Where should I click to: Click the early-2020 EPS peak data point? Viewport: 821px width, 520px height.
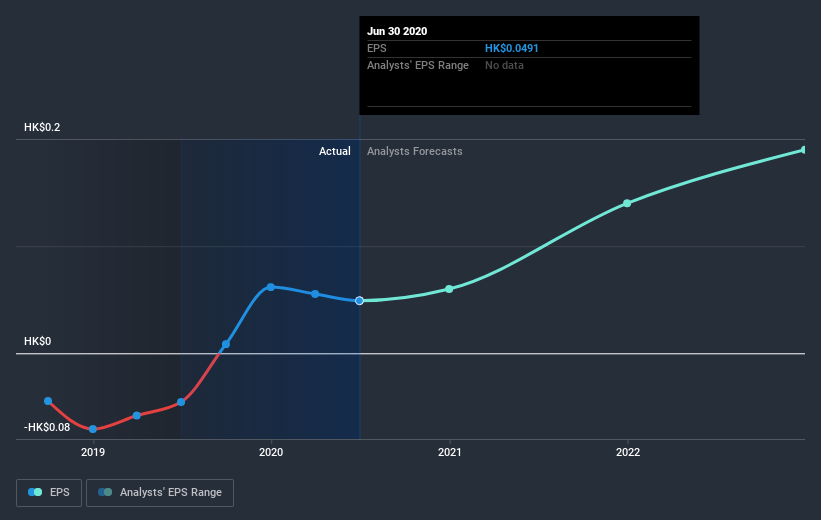271,287
